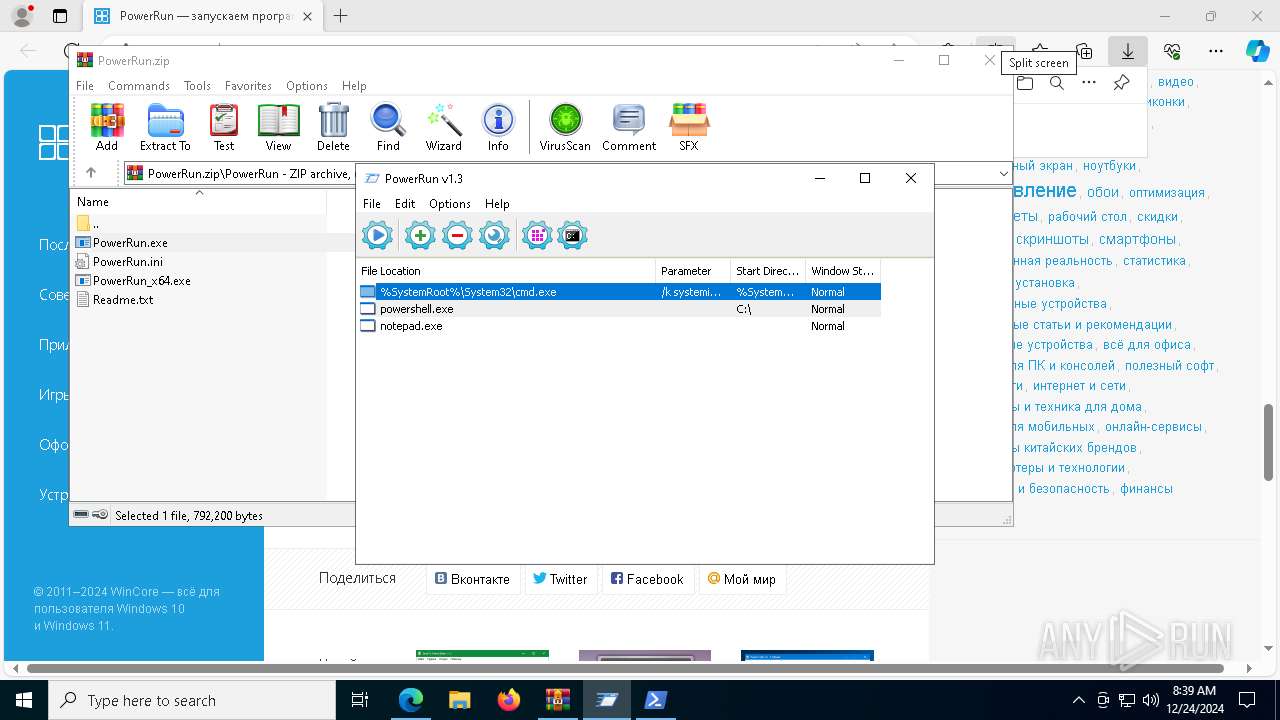Click the View icon in WinRAR toolbar

pos(278,127)
